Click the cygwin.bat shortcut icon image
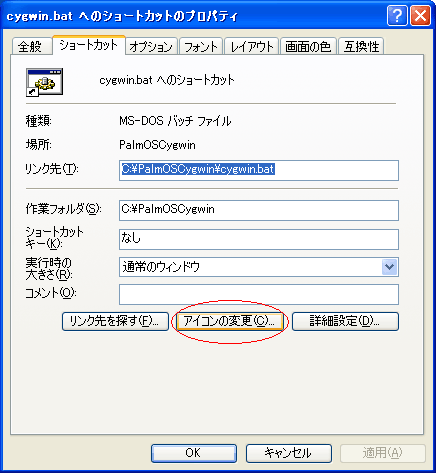Image resolution: width=436 pixels, height=473 pixels. (x=44, y=82)
